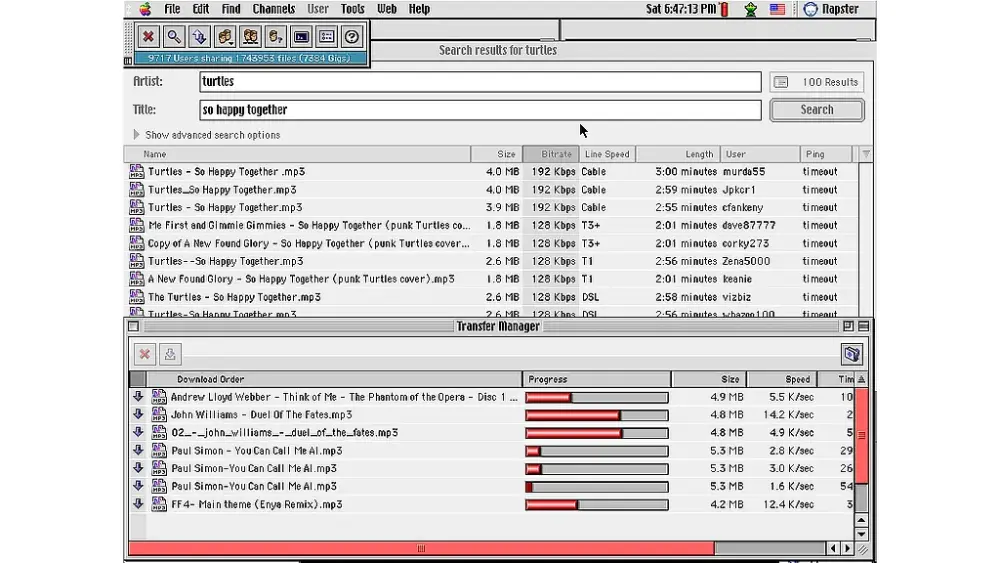Open the Help menu
The image size is (1000, 563).
419,9
